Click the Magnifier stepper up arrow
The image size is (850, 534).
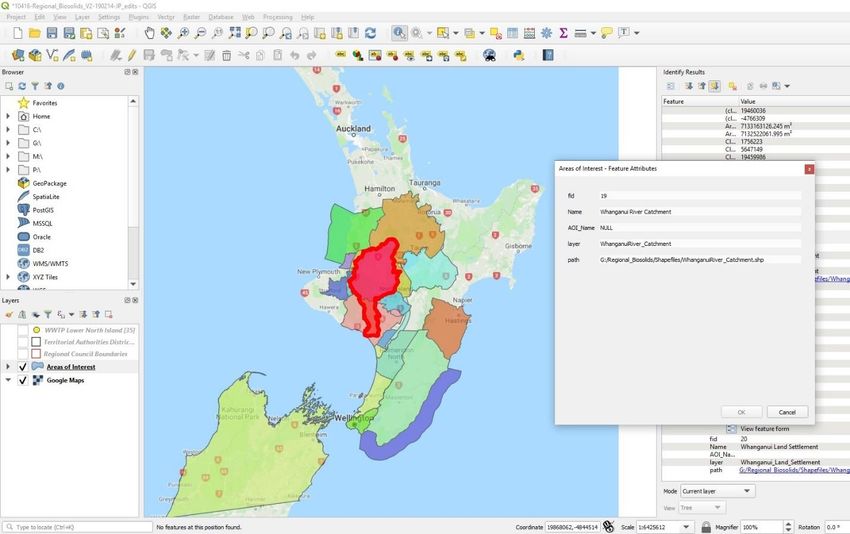pos(788,524)
